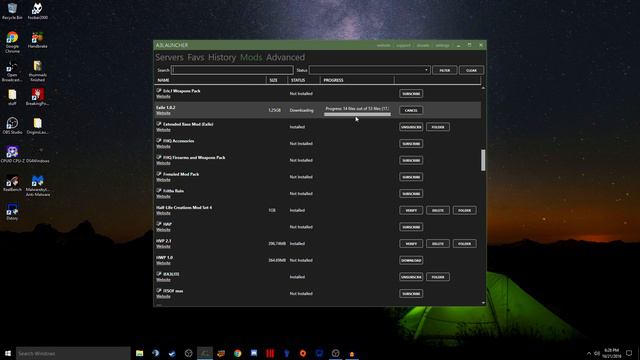The height and width of the screenshot is (360, 640).
Task: Delete Half-Life Creations Mod Set 4
Action: (x=438, y=210)
